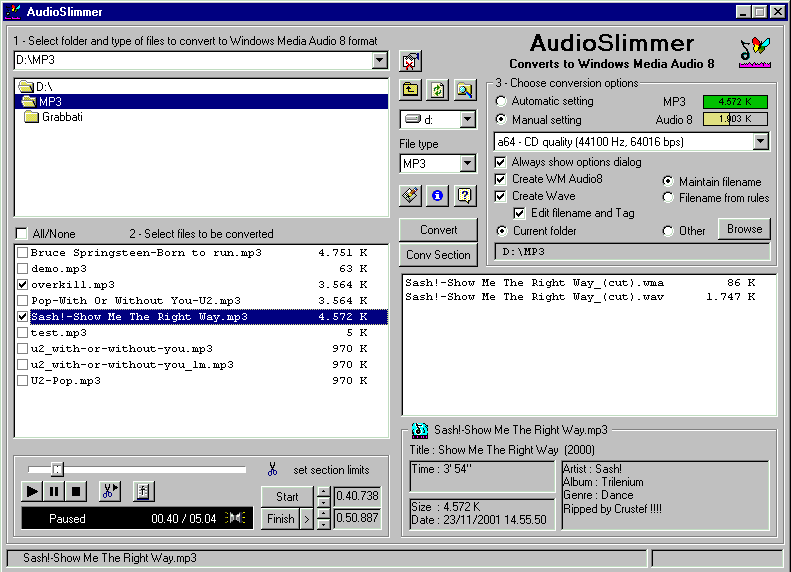Click the pencil edit tag icon
This screenshot has height=572, width=791.
click(x=411, y=195)
